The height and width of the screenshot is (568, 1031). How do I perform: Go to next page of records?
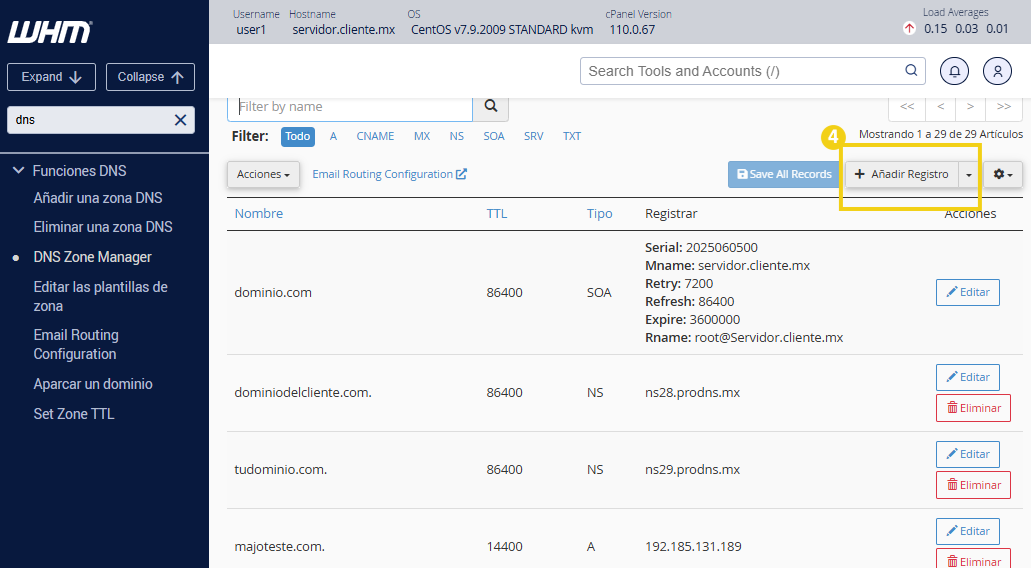(971, 106)
